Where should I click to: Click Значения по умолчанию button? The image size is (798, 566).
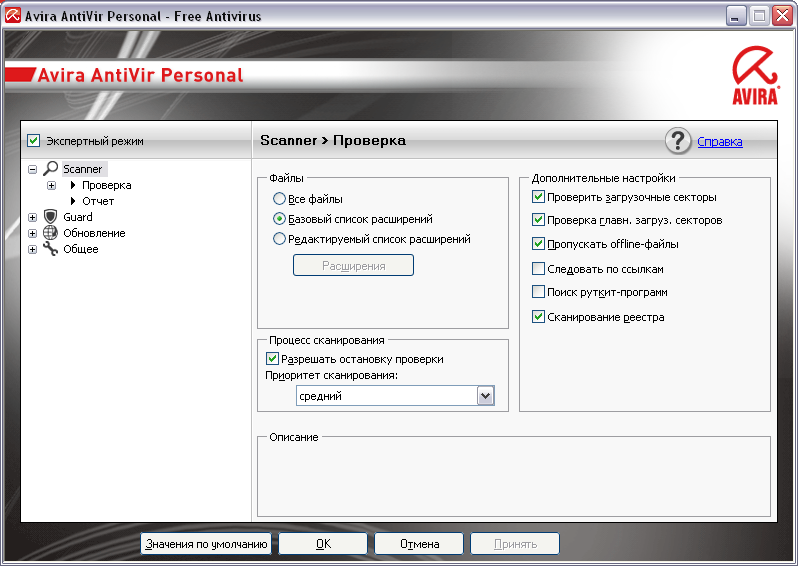[x=206, y=544]
